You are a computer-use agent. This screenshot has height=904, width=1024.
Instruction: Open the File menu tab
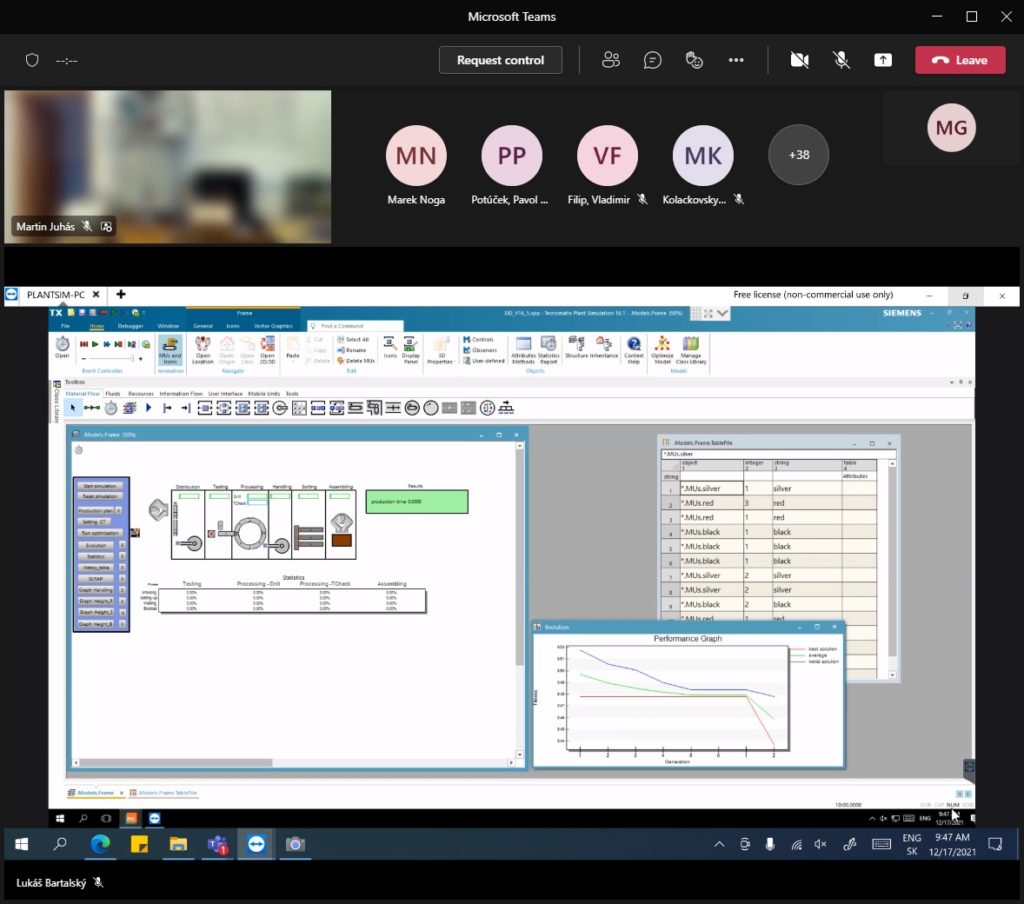pyautogui.click(x=65, y=326)
